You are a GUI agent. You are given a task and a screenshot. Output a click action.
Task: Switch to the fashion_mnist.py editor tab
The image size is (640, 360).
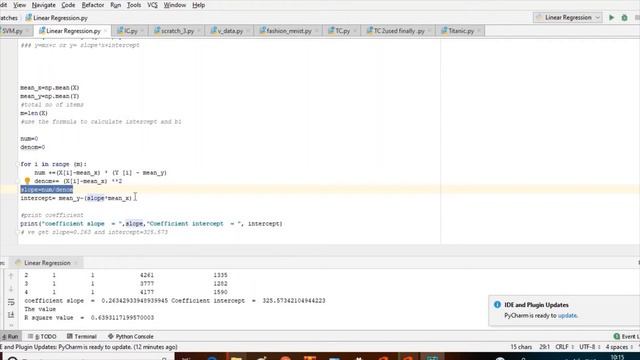pyautogui.click(x=289, y=31)
